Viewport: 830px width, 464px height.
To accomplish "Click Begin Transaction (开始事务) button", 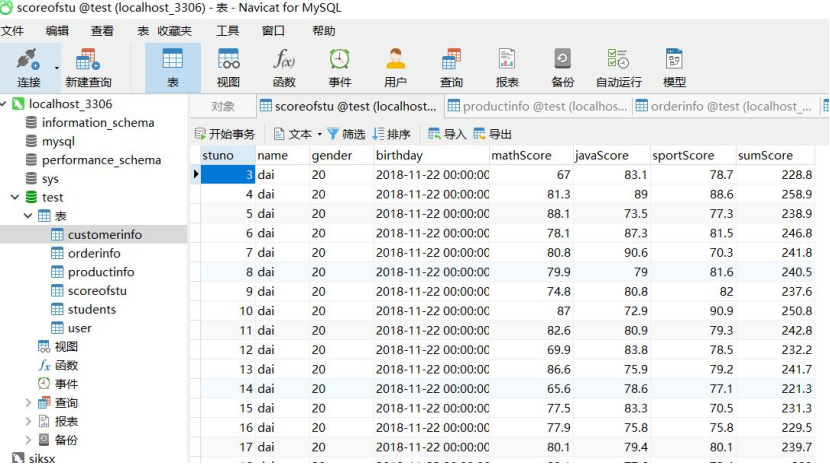I will (x=225, y=134).
